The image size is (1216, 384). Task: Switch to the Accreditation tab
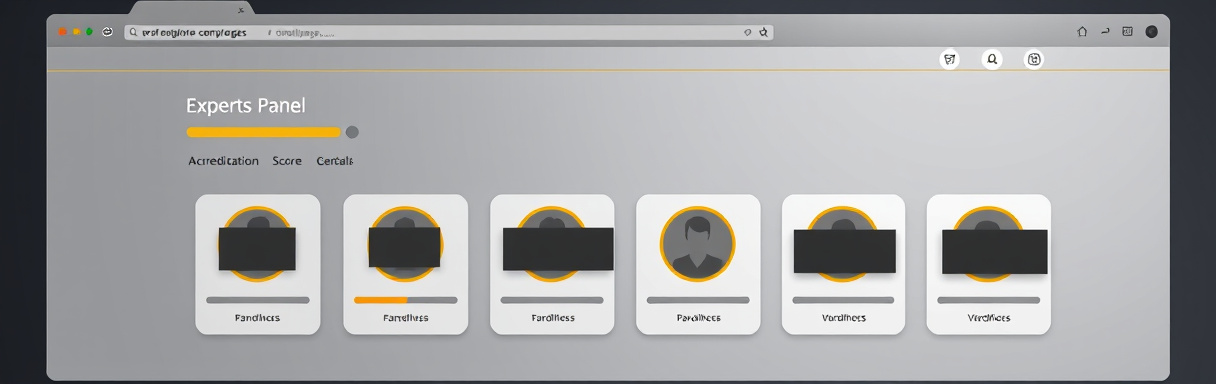pos(223,161)
